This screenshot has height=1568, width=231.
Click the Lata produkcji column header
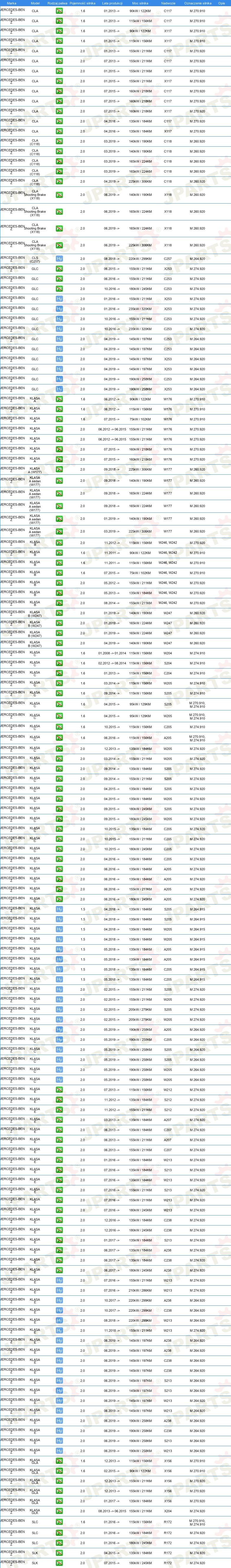(x=112, y=3)
